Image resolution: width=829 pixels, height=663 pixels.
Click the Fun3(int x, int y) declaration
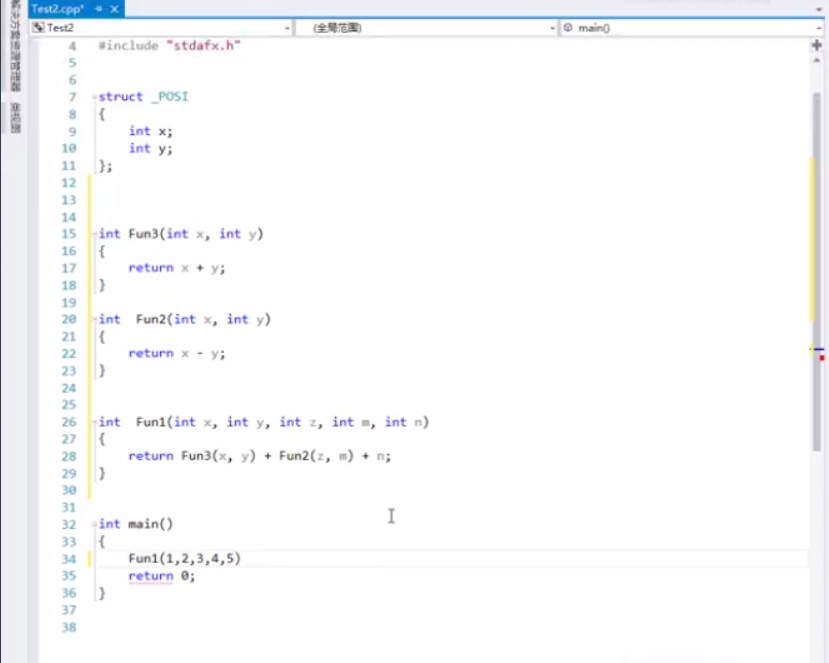tap(181, 234)
